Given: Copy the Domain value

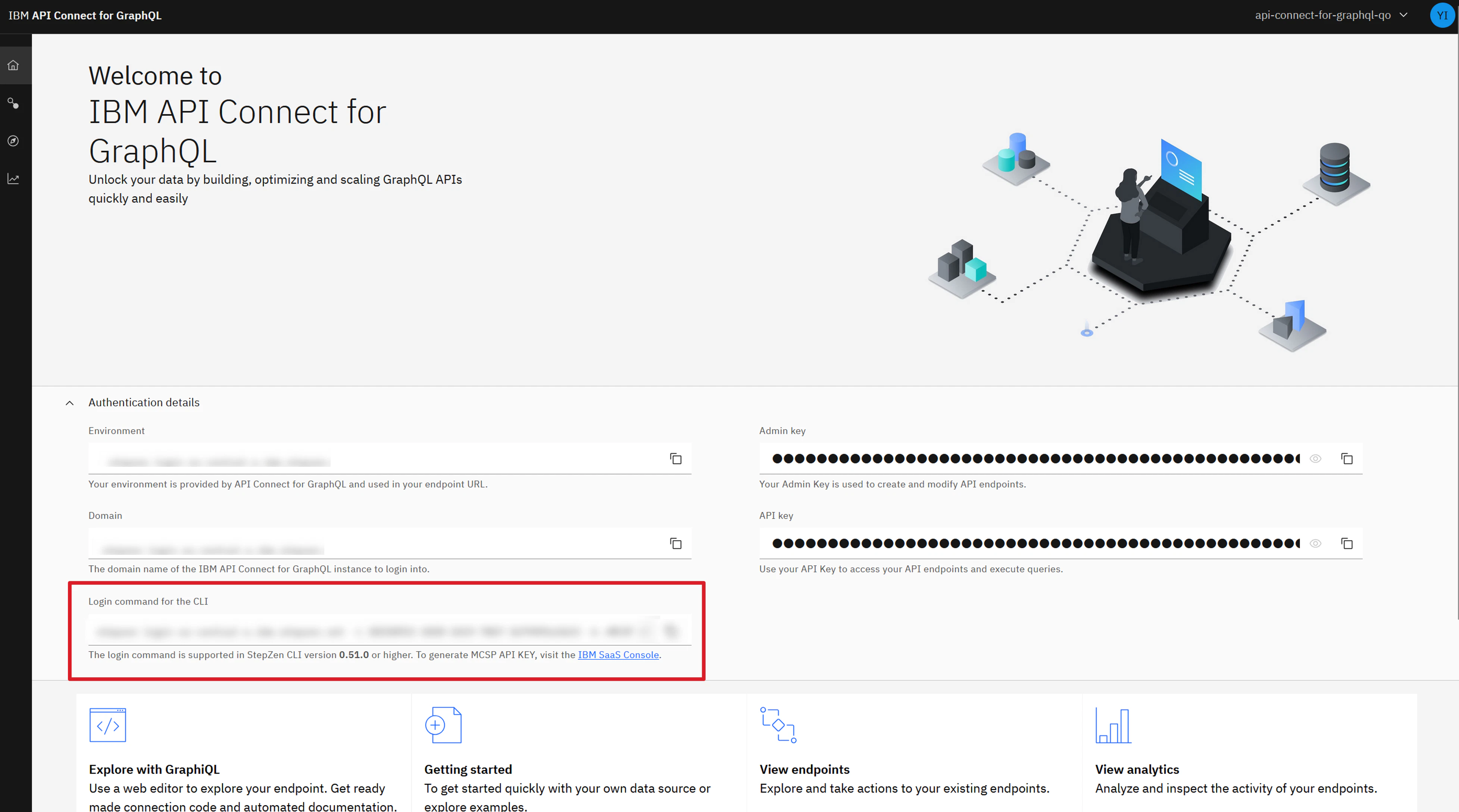Looking at the screenshot, I should tap(676, 544).
